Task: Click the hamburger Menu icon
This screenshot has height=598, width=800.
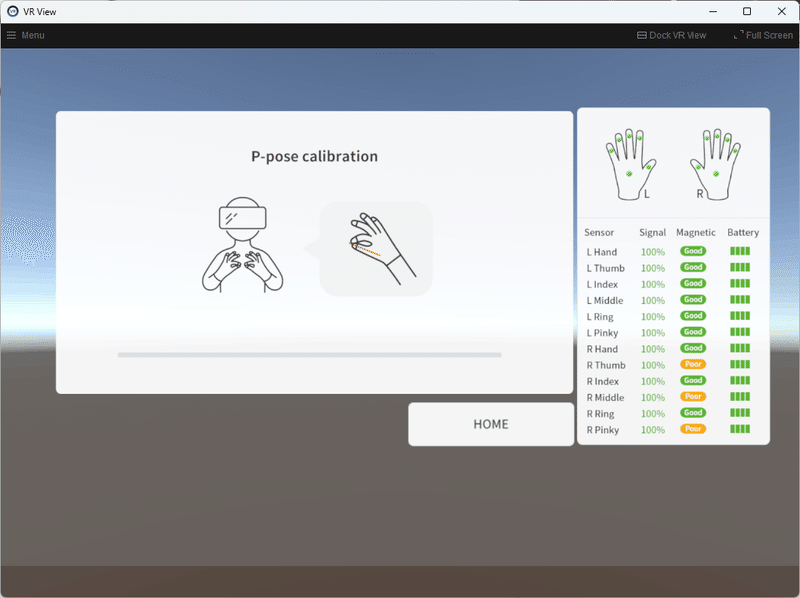Action: point(13,35)
